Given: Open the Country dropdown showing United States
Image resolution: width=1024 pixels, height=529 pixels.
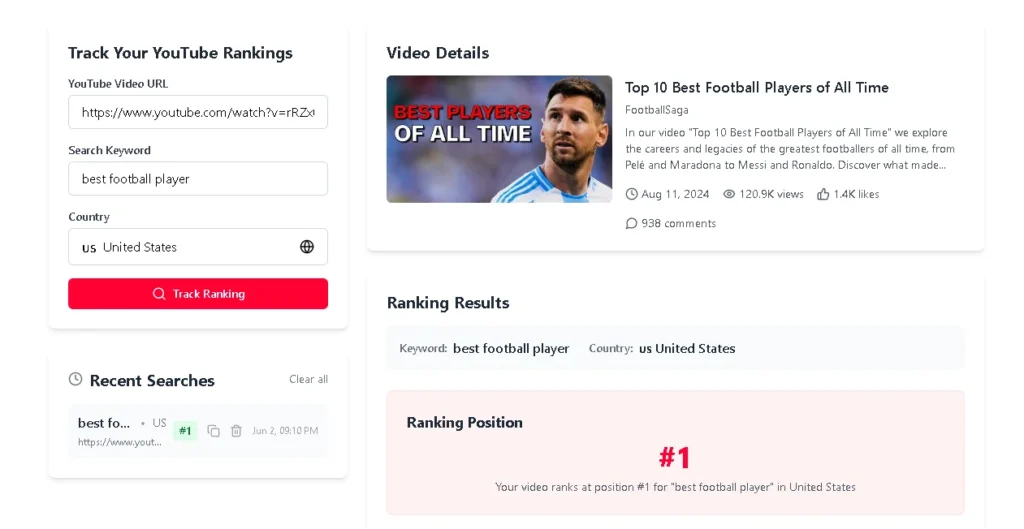Looking at the screenshot, I should point(198,247).
